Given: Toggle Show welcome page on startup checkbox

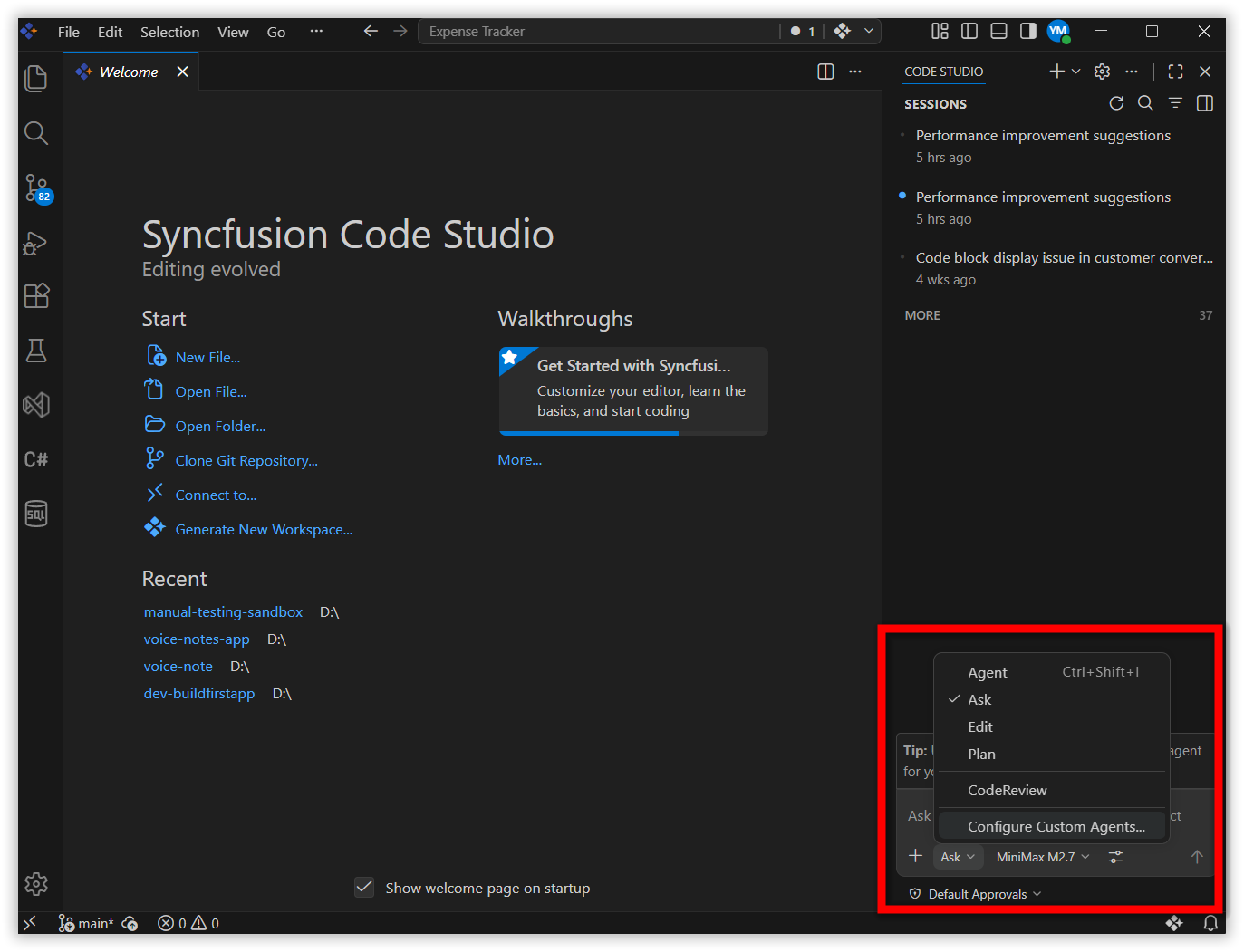Looking at the screenshot, I should pos(364,888).
